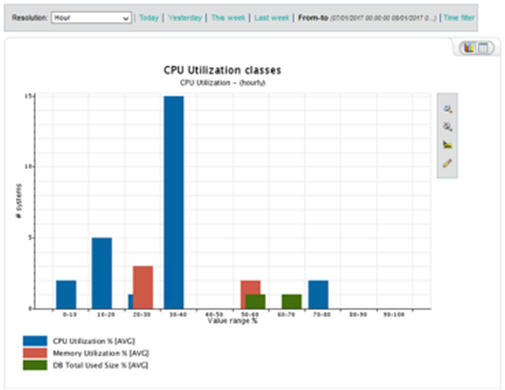Open the Time filter option
This screenshot has height=390, width=505.
[x=459, y=18]
